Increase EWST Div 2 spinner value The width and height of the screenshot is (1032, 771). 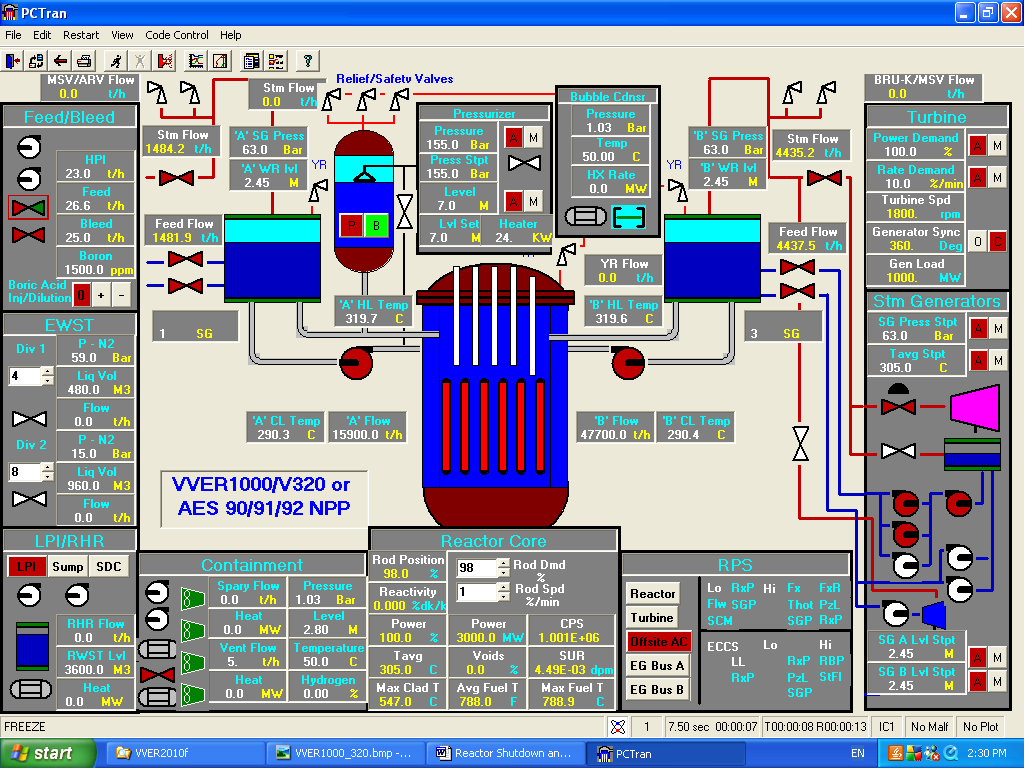tap(47, 467)
